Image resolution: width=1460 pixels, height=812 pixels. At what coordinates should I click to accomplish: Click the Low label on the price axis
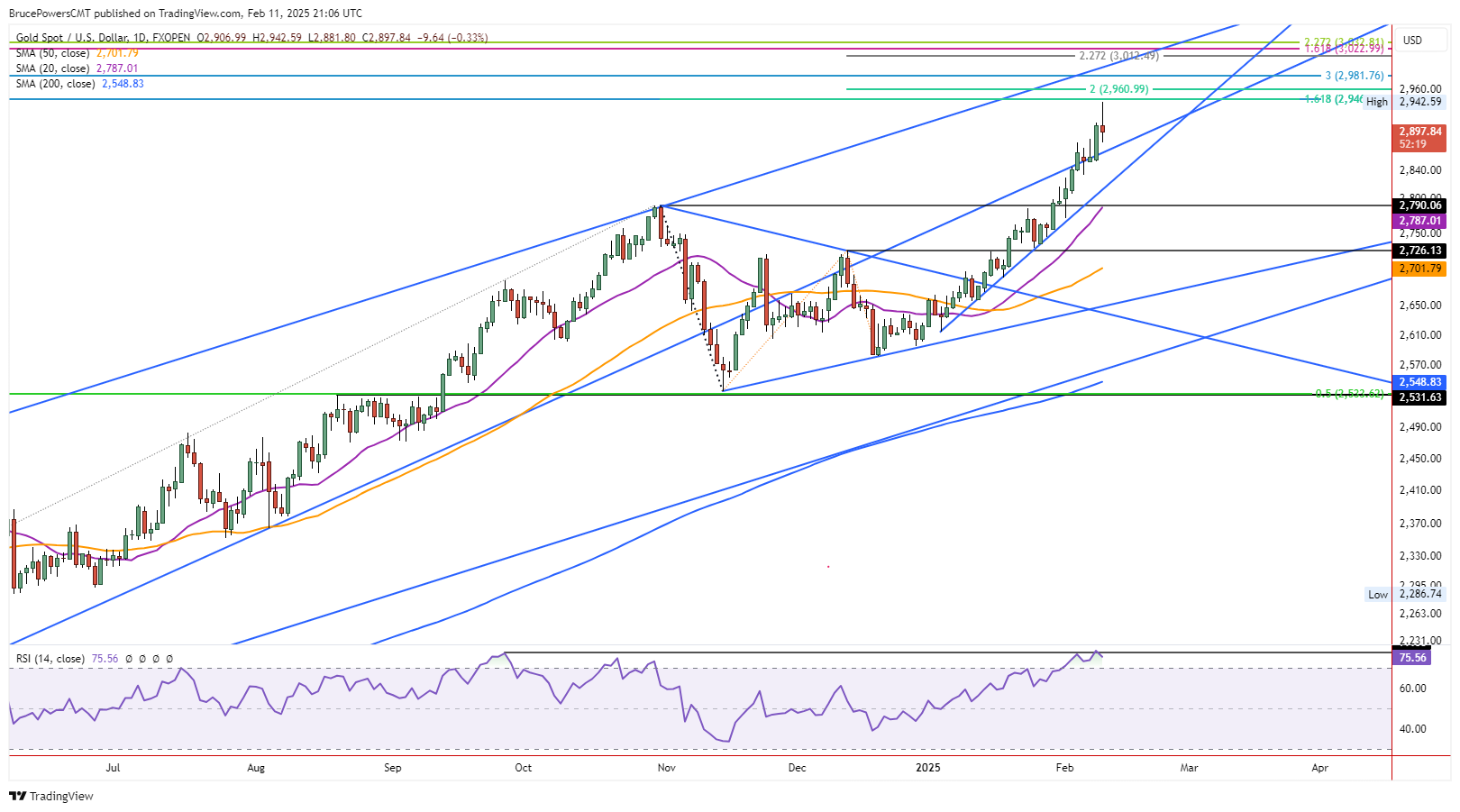coord(1378,595)
